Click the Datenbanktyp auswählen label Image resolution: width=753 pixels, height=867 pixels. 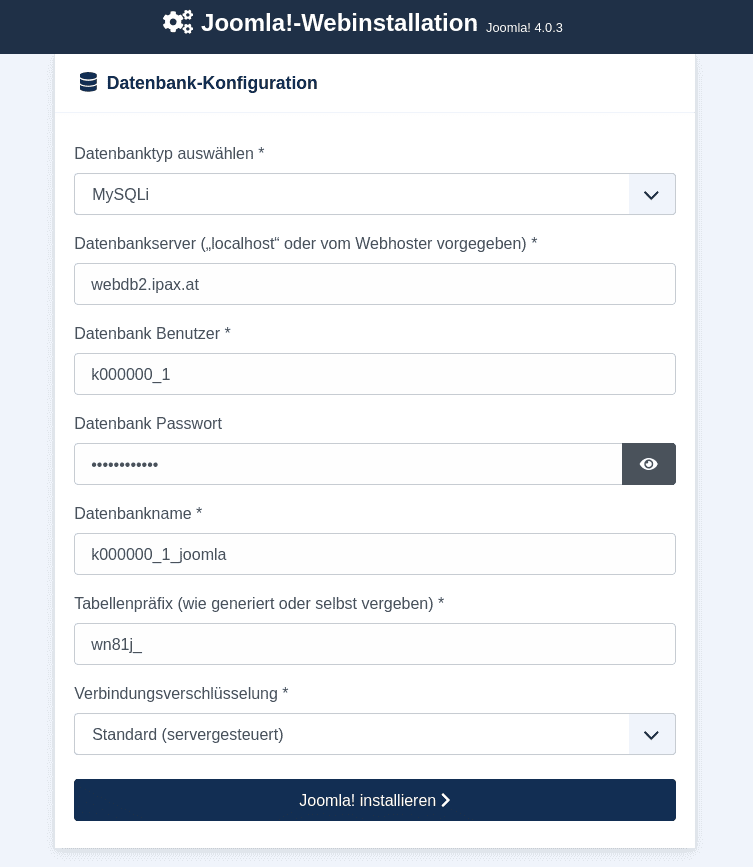169,153
